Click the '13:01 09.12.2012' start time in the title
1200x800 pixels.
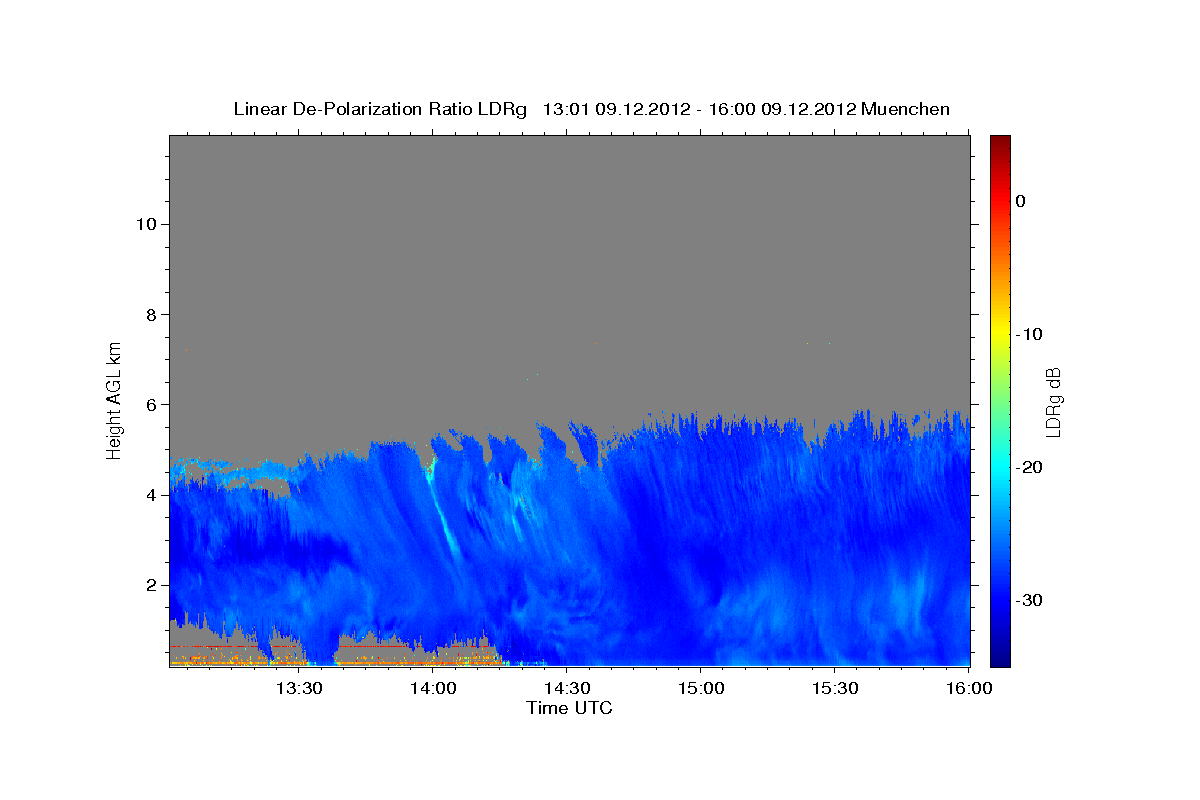point(616,109)
